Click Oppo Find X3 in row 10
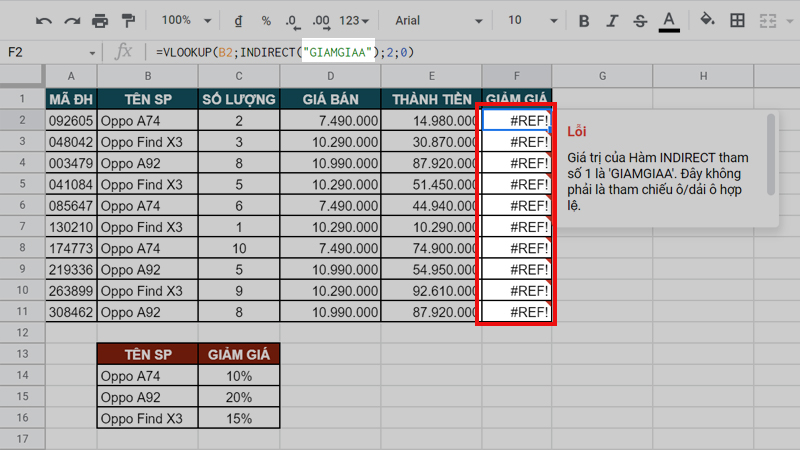 click(147, 291)
